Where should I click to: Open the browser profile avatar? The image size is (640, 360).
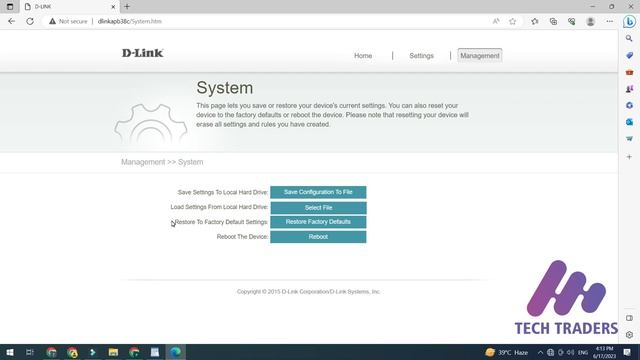590,21
